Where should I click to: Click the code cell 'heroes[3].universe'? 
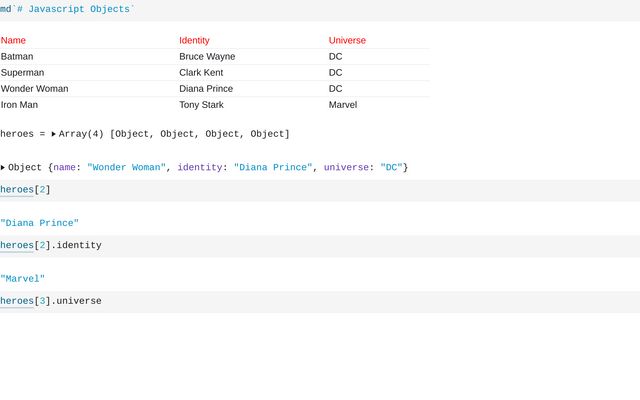320,302
